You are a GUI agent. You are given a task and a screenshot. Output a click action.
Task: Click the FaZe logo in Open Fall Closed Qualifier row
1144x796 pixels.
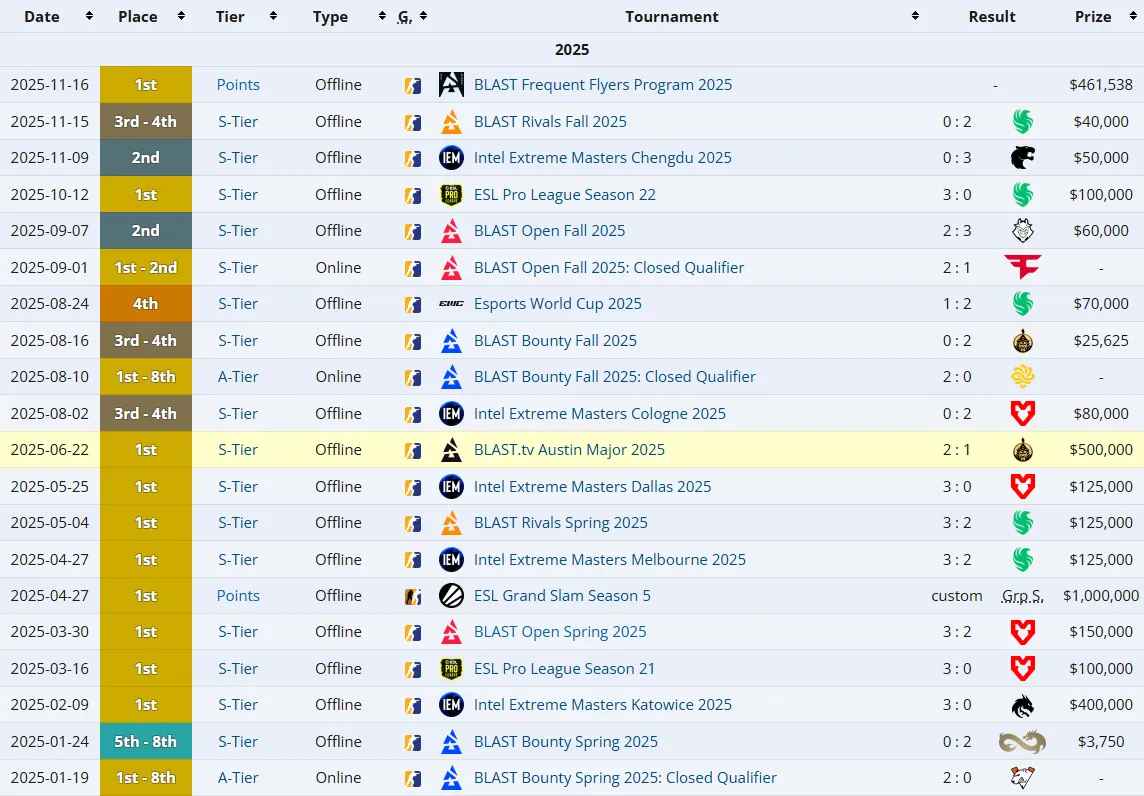(x=1023, y=267)
